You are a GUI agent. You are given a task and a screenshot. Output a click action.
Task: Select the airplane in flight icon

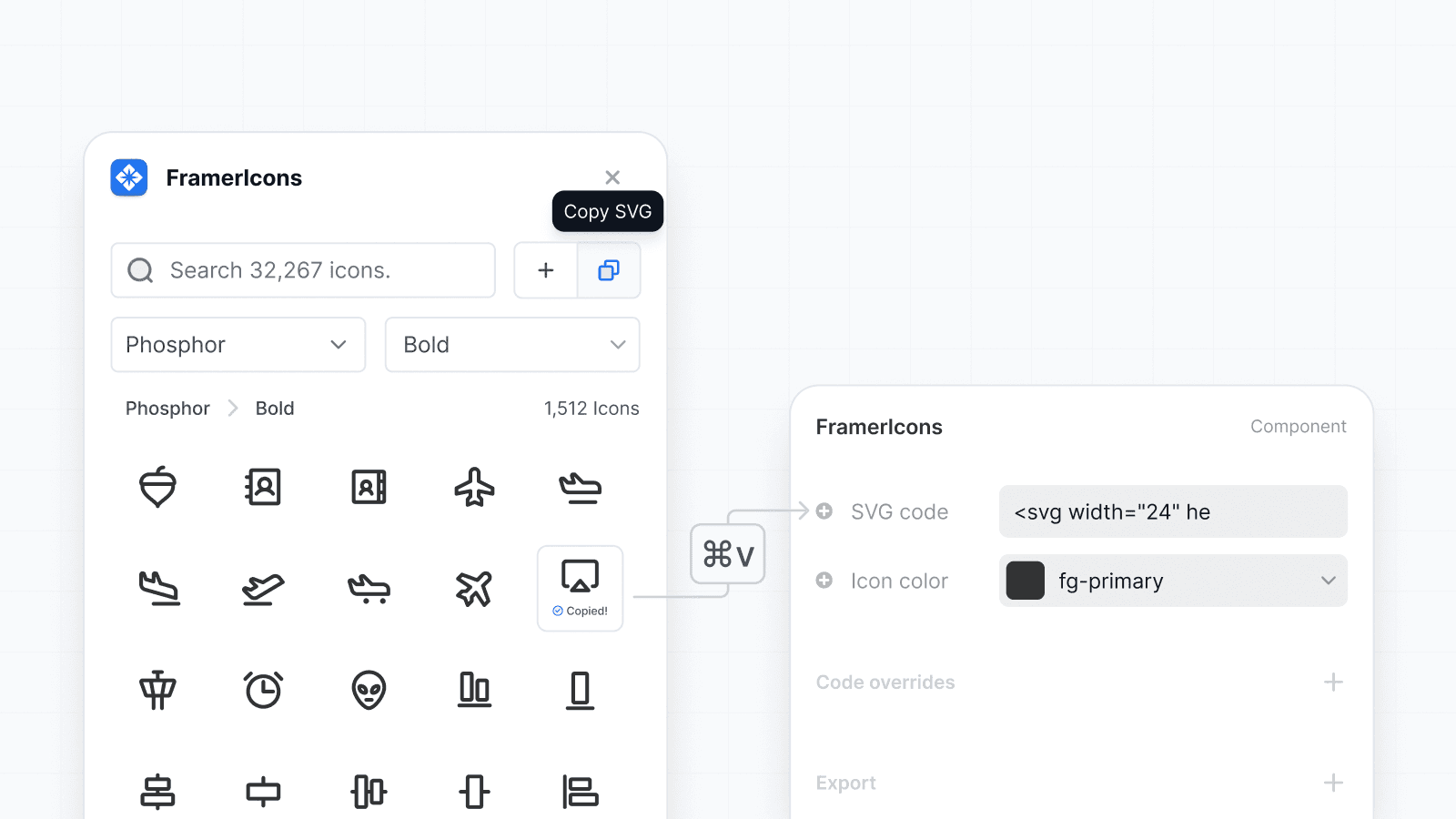(580, 488)
